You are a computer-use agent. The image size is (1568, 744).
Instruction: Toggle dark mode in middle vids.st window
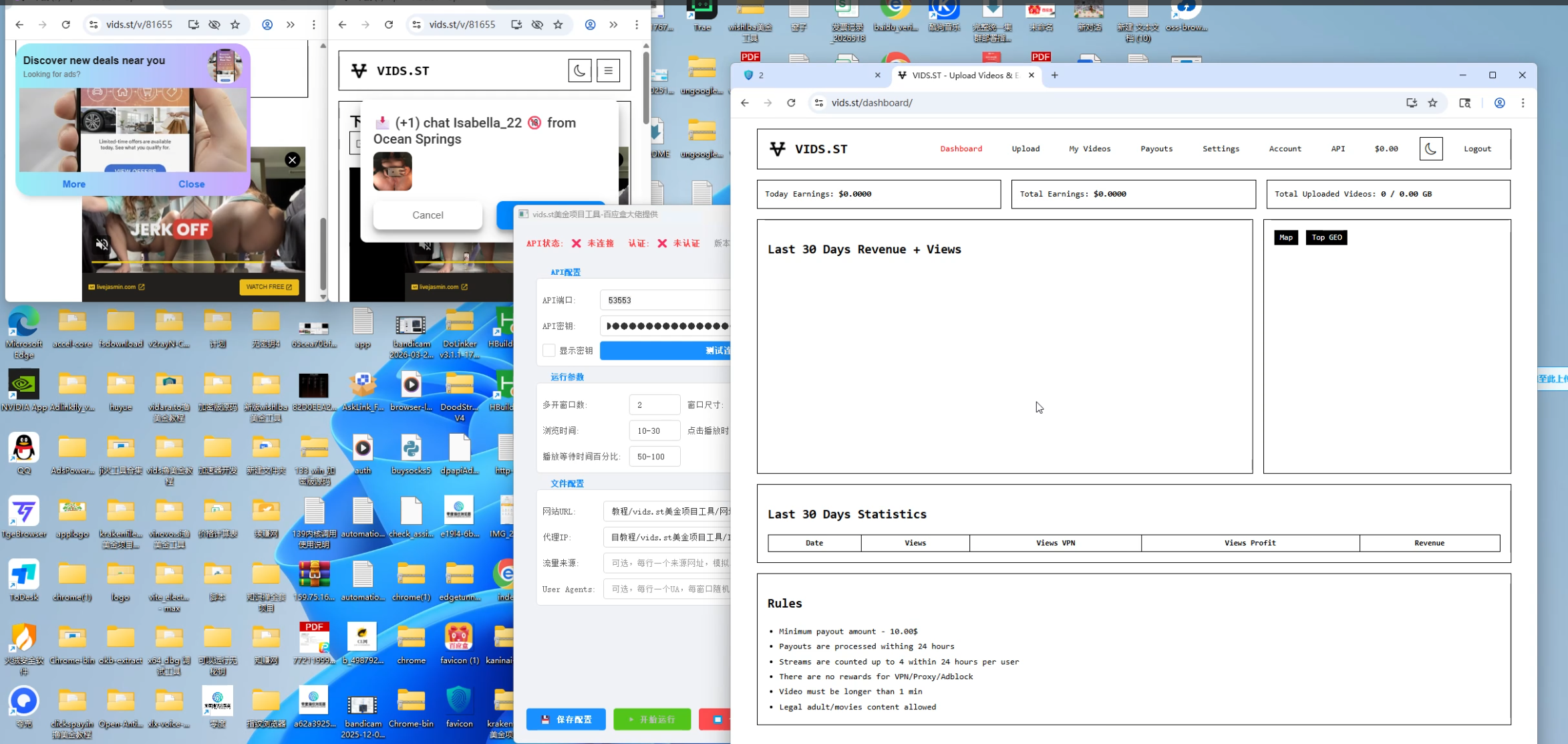point(579,70)
